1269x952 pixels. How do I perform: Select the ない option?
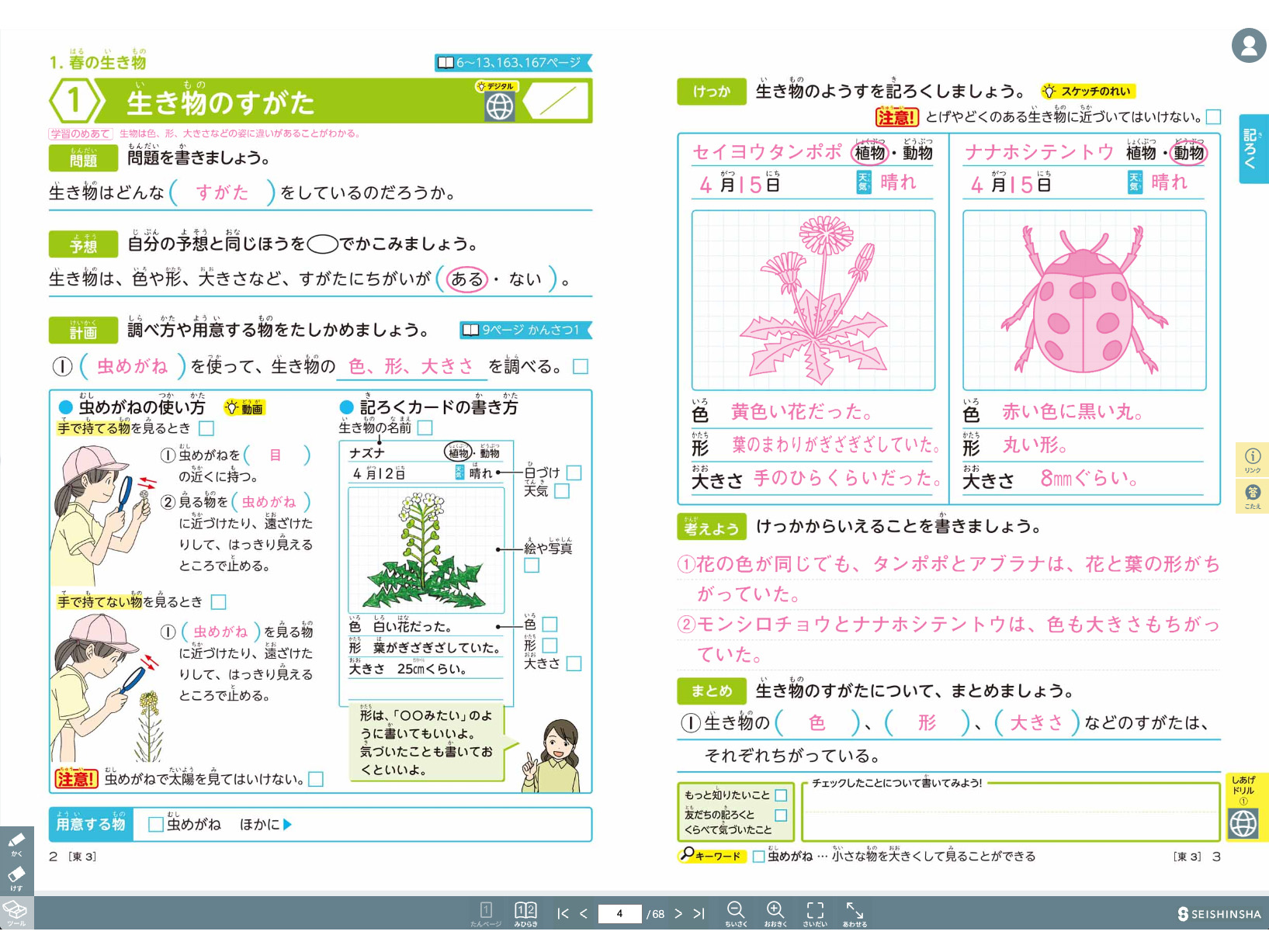(x=525, y=279)
